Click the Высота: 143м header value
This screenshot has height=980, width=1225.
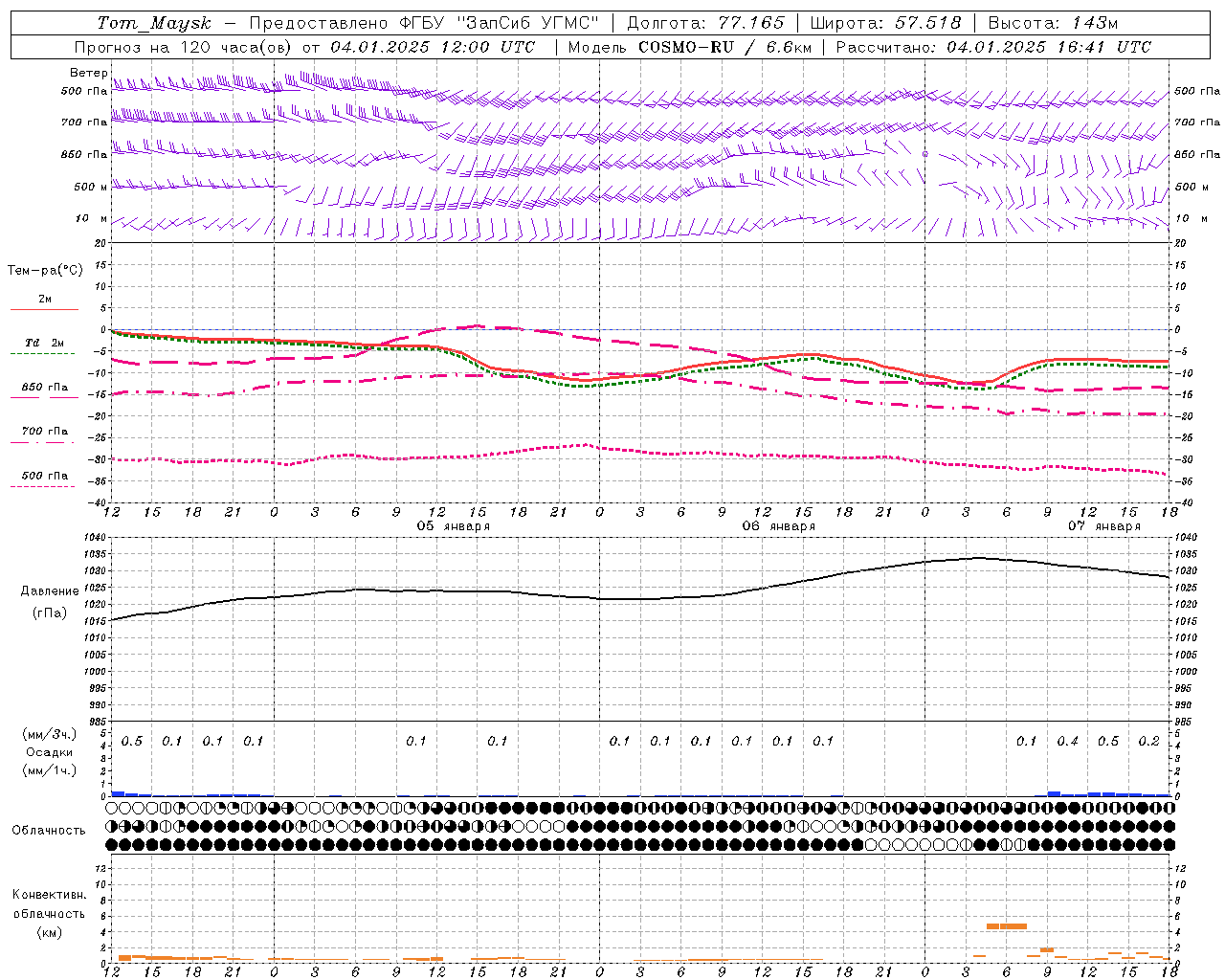point(1053,23)
